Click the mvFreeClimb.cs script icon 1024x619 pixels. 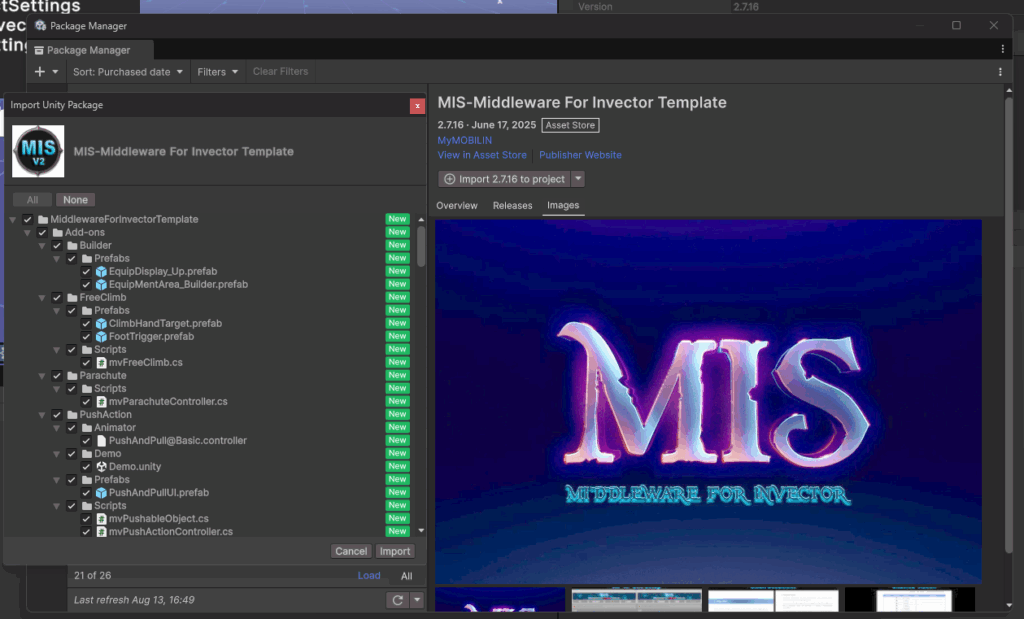(x=100, y=363)
